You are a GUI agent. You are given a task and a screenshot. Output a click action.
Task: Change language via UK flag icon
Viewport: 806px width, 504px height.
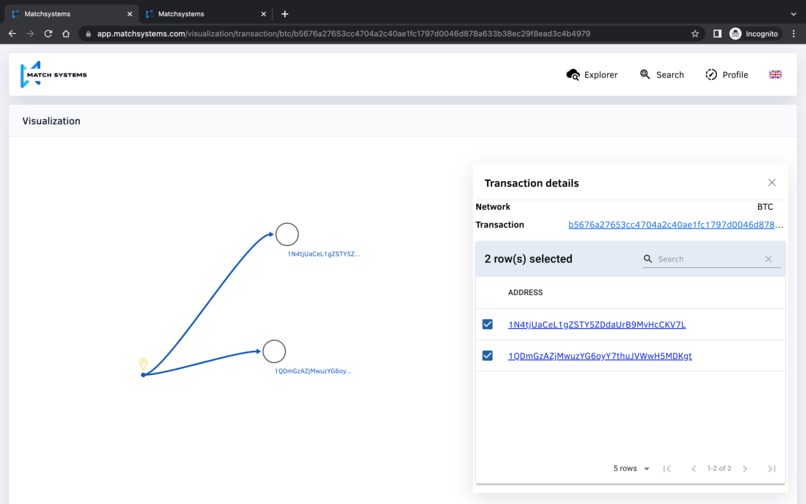(775, 75)
